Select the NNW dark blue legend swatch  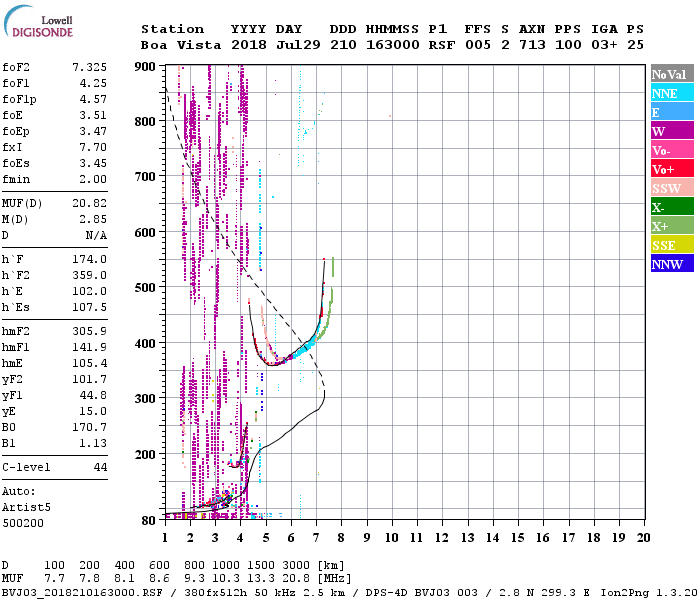pos(672,264)
